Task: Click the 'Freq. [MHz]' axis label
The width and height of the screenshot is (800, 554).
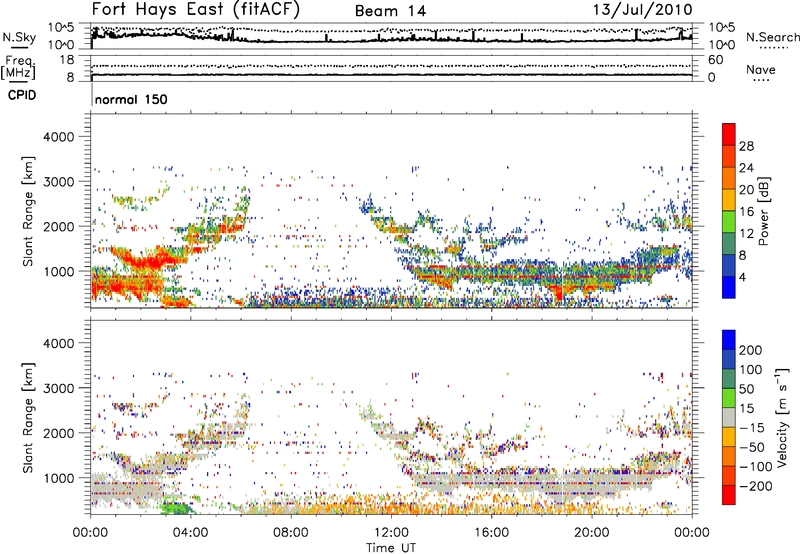Action: tap(19, 68)
